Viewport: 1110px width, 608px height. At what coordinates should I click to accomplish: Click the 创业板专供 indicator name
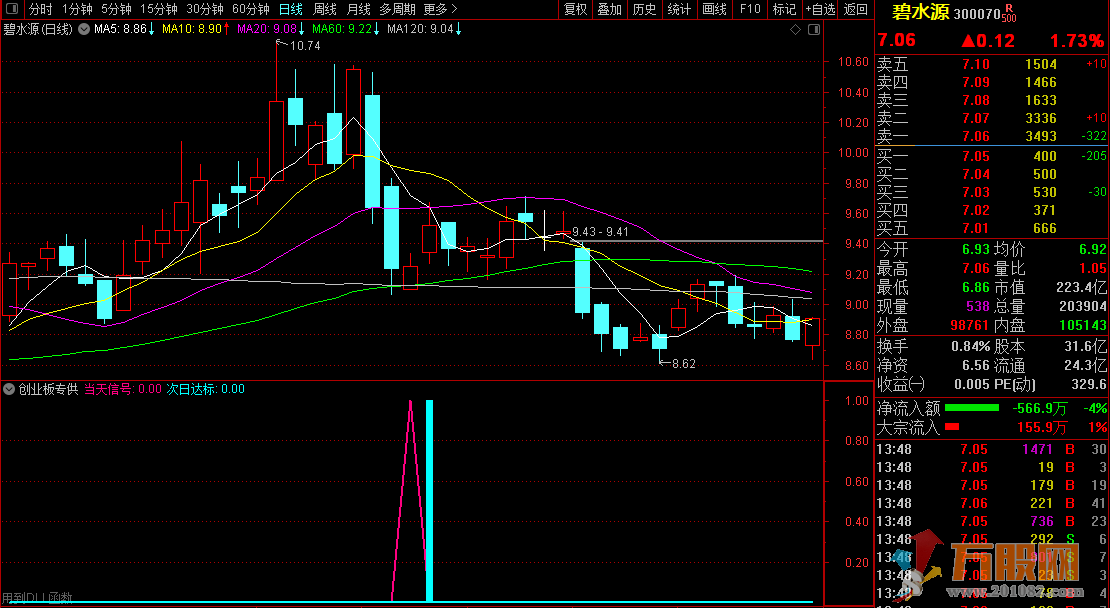48,389
